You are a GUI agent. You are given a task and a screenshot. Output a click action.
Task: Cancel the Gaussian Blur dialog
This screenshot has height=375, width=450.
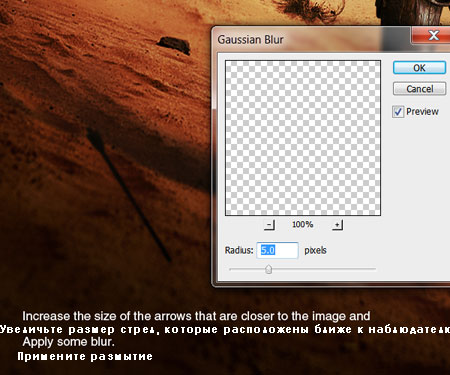click(419, 89)
